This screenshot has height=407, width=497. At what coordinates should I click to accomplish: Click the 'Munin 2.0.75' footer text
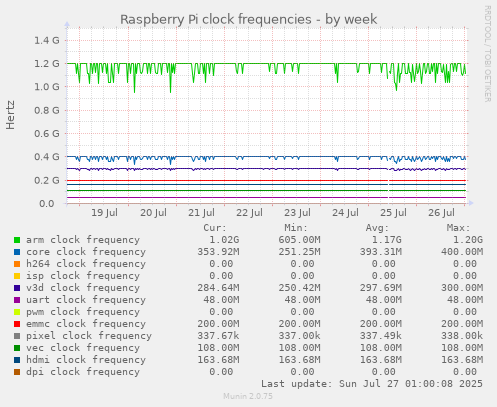coord(248,396)
